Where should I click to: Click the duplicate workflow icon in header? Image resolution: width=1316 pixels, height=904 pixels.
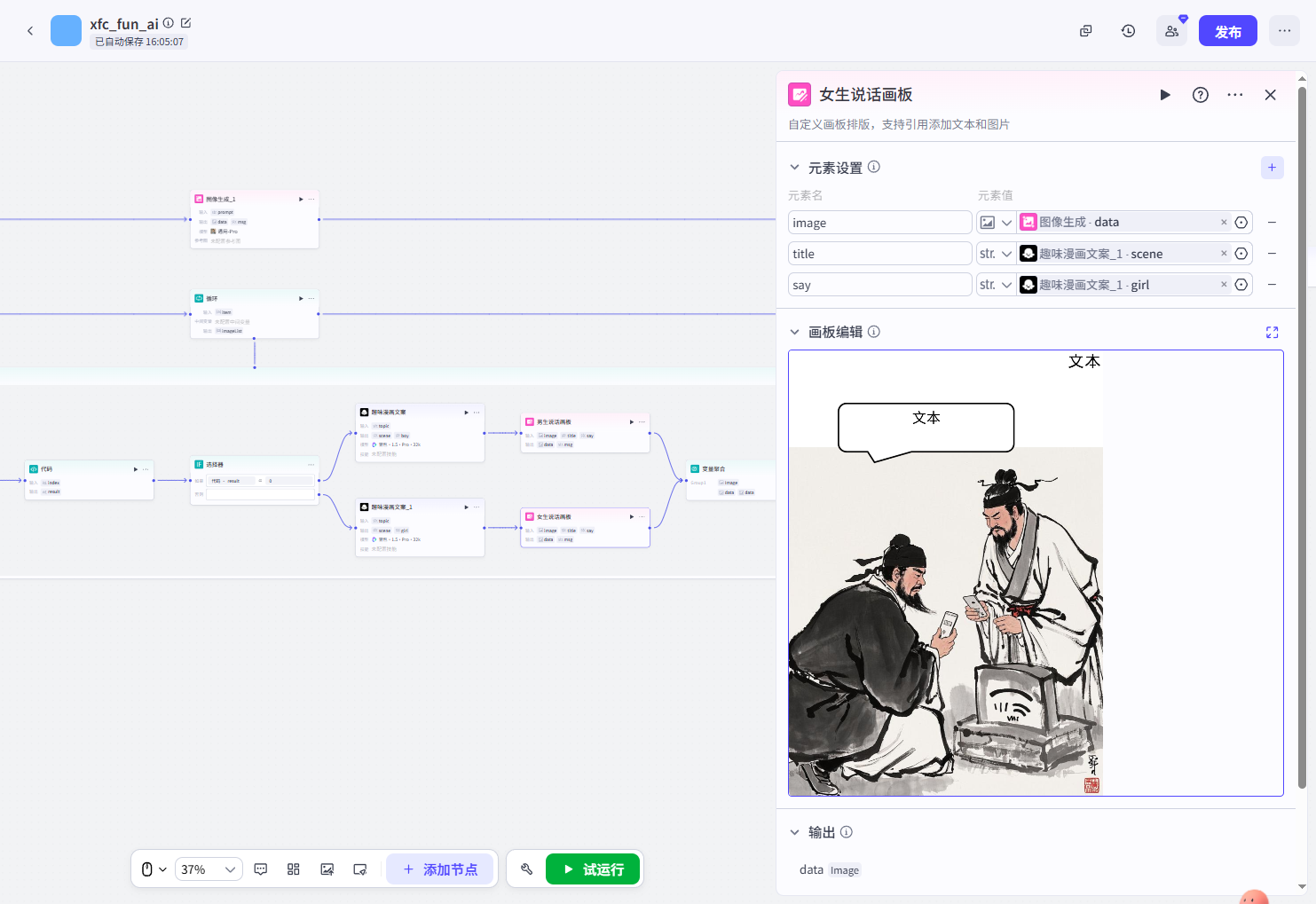(1085, 31)
